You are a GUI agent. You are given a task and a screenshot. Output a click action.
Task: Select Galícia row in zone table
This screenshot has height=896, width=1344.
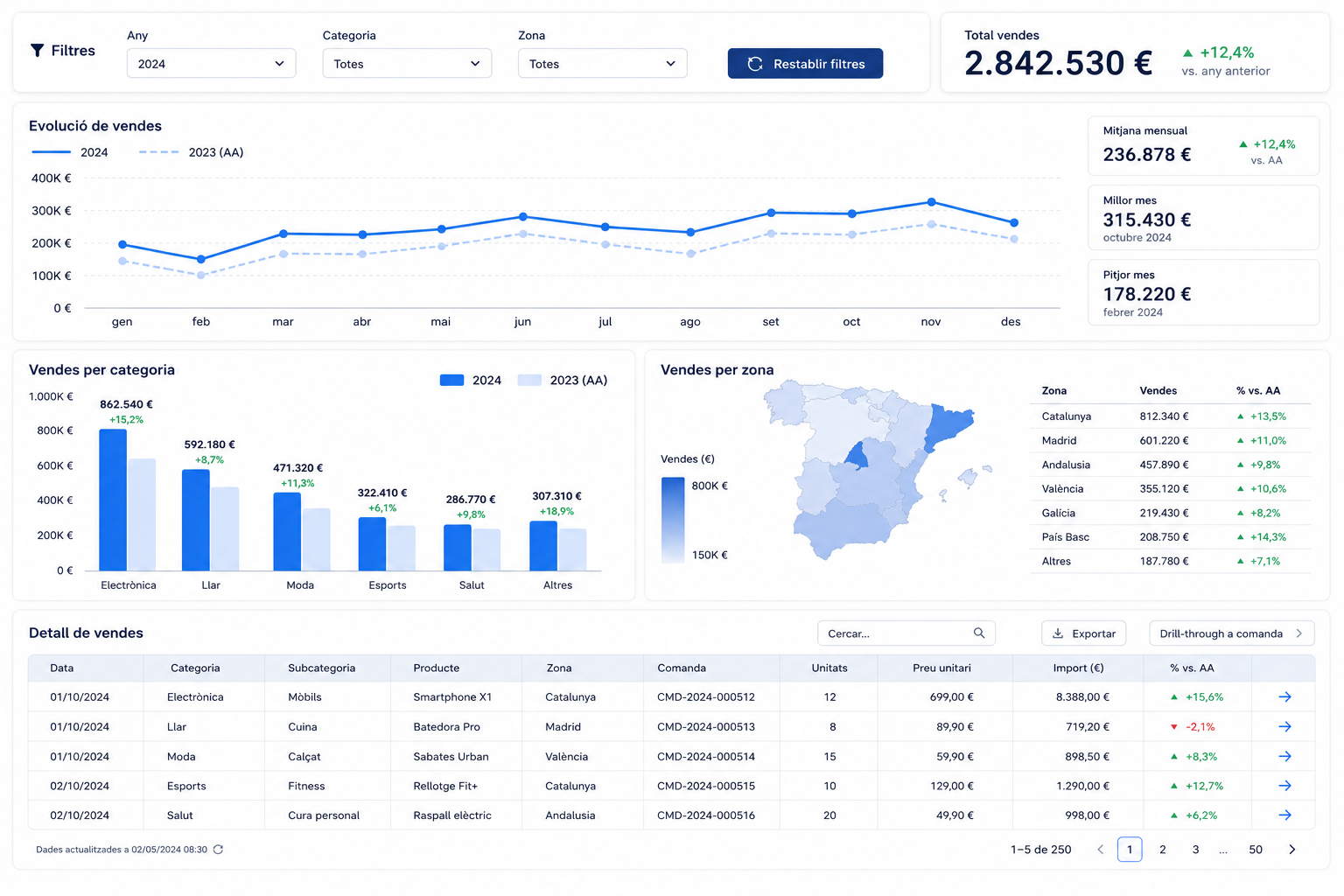click(1171, 513)
